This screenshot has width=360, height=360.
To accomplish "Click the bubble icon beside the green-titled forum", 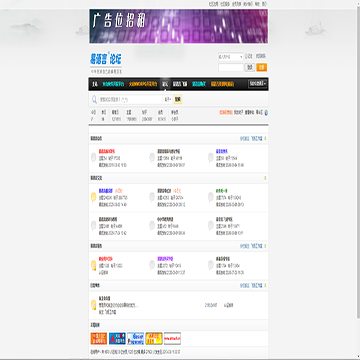I will [x=211, y=197].
